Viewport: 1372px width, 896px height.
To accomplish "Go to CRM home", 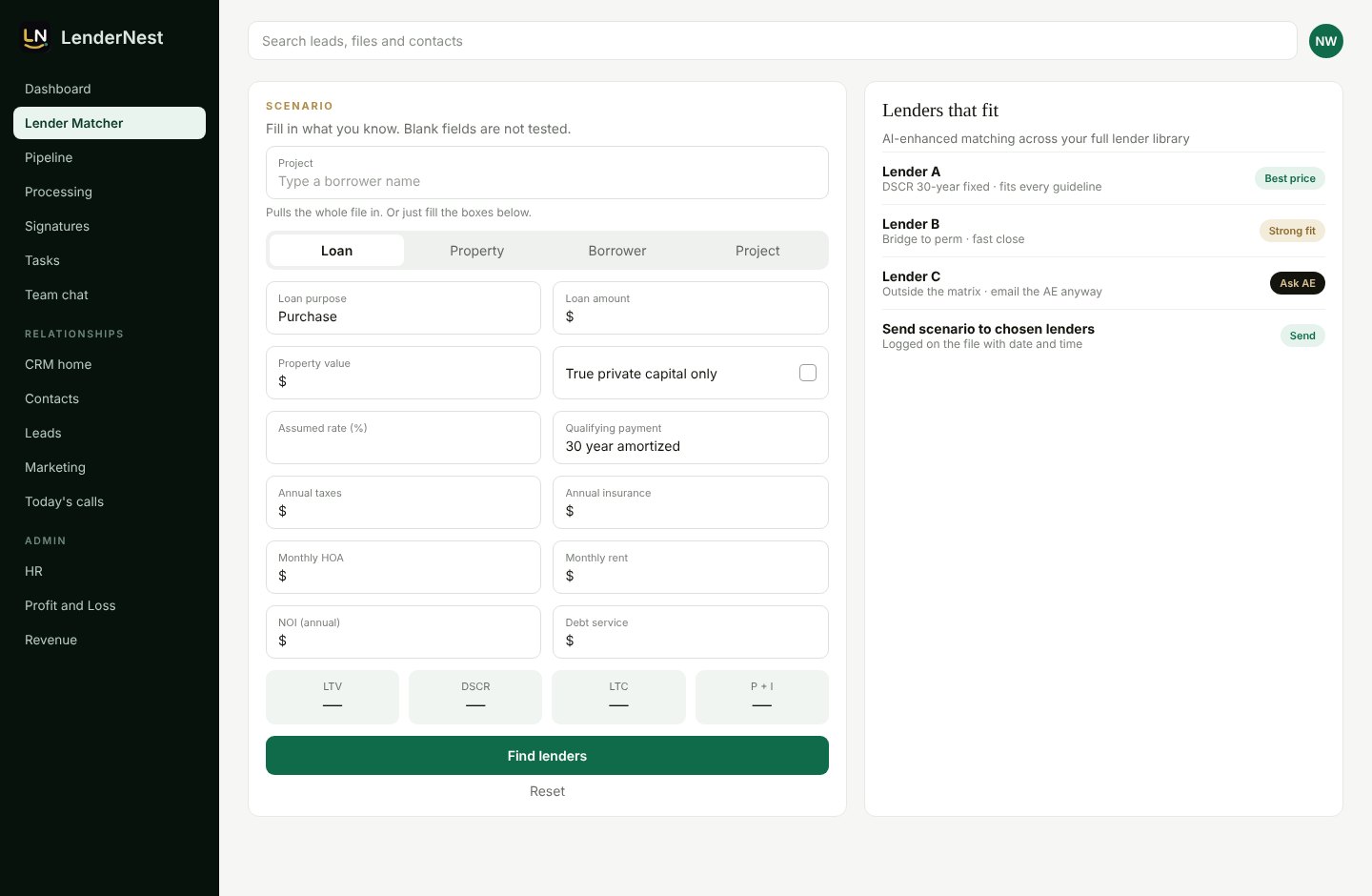I will [110, 364].
